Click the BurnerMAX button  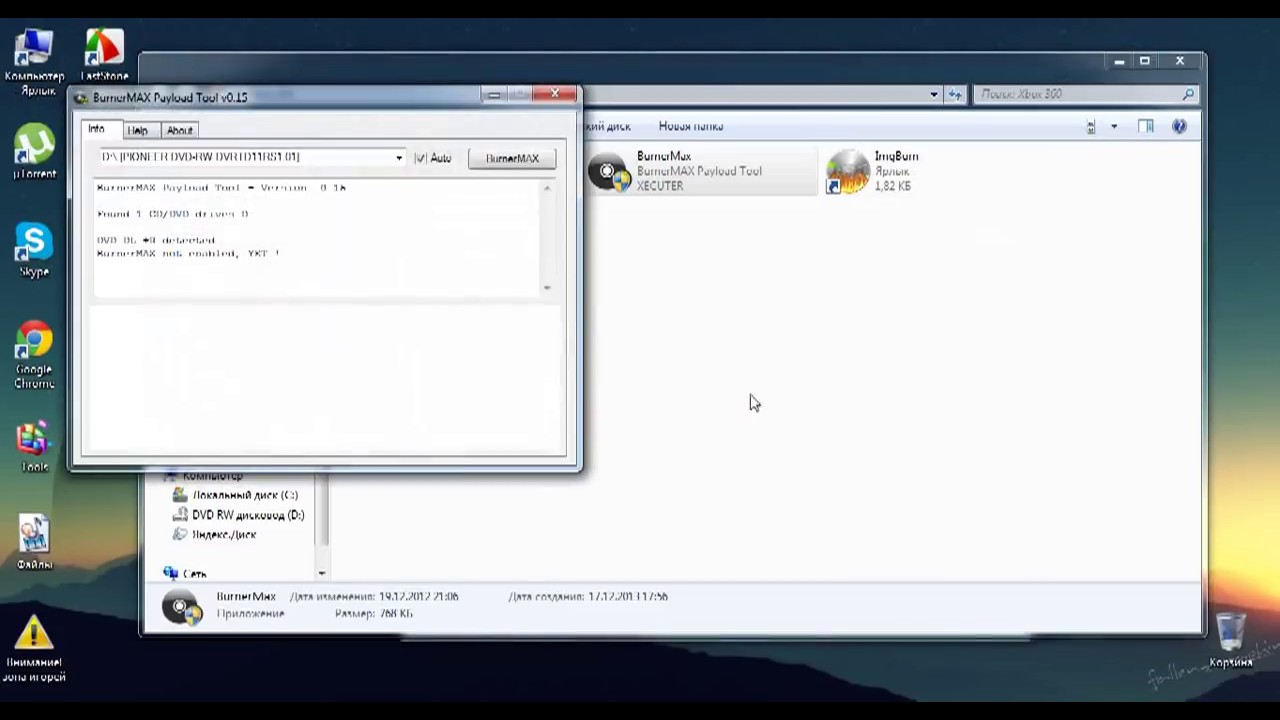(x=512, y=158)
